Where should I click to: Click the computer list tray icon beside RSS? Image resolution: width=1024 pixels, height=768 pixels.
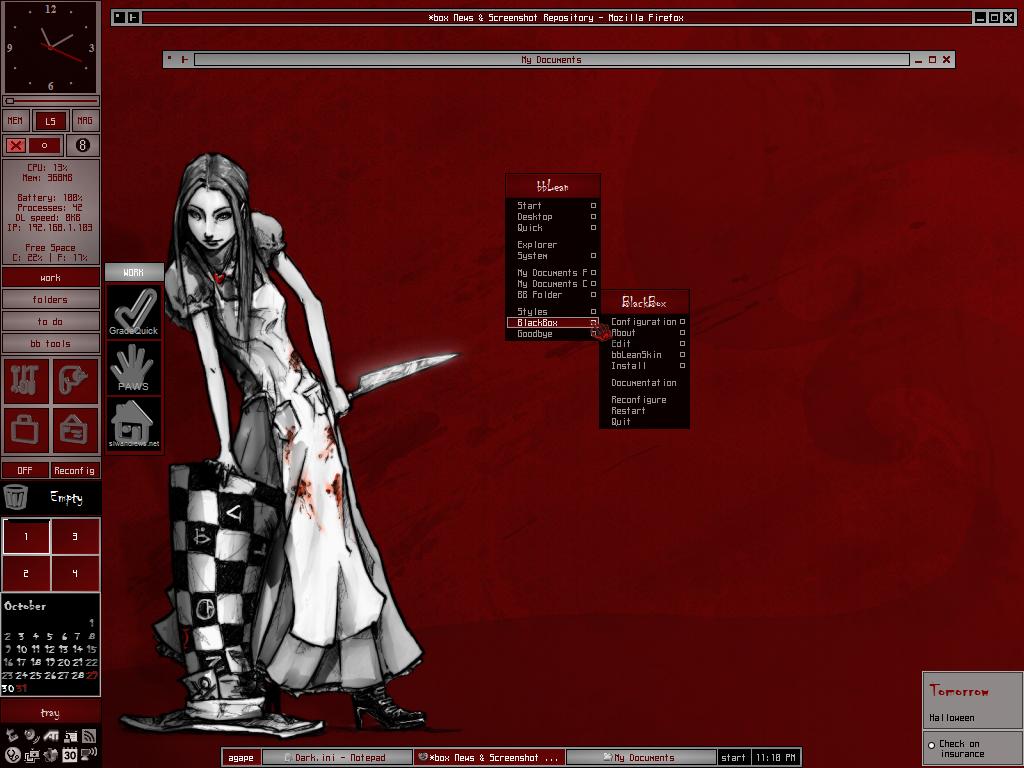[x=70, y=736]
